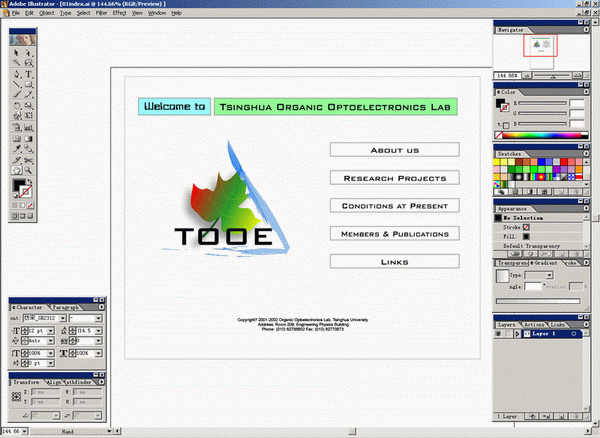The width and height of the screenshot is (600, 438).
Task: Switch to the Paragraph tab
Action: coord(64,307)
